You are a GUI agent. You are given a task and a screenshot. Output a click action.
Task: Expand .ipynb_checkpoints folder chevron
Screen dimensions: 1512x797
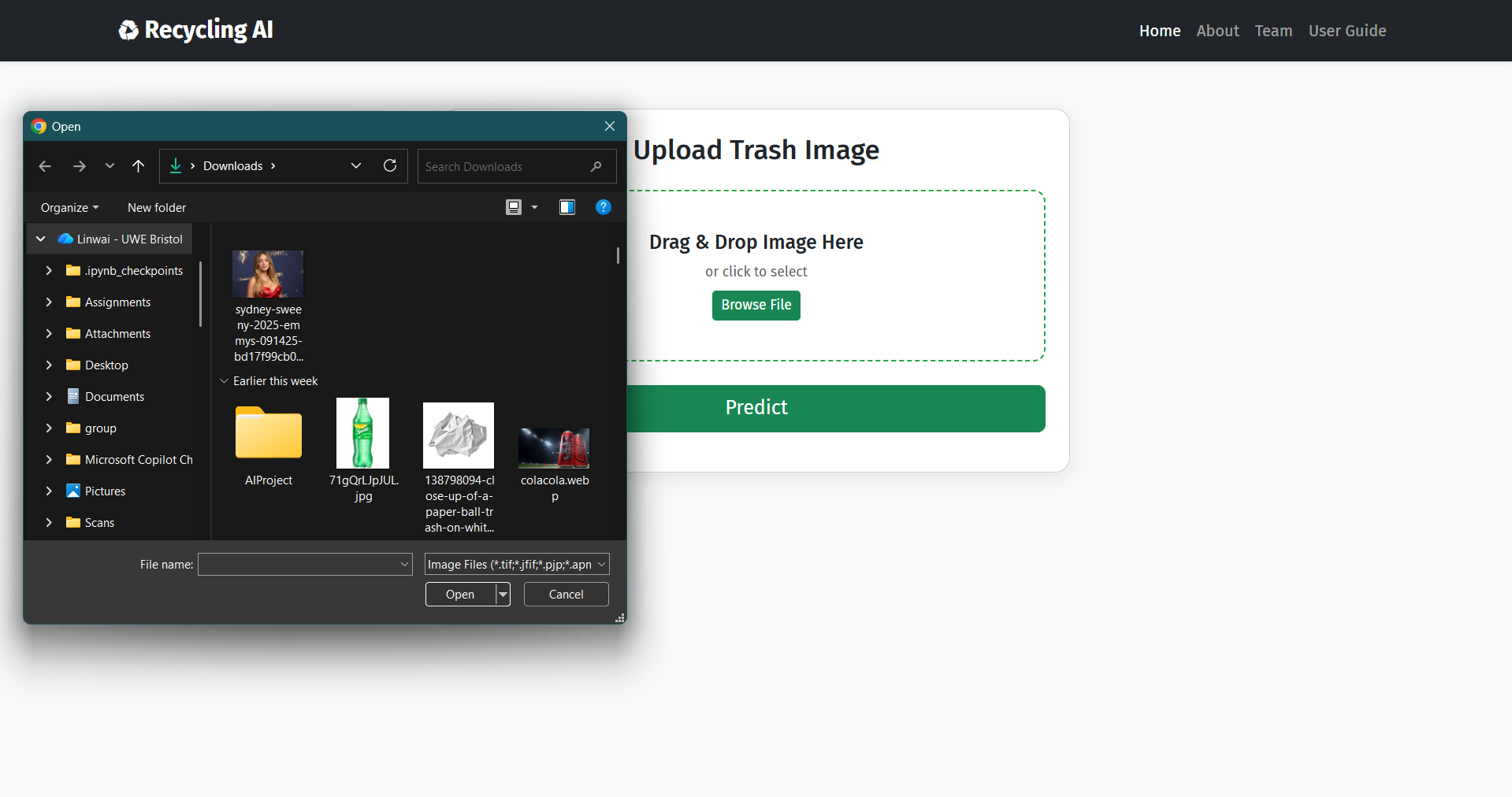tap(49, 271)
